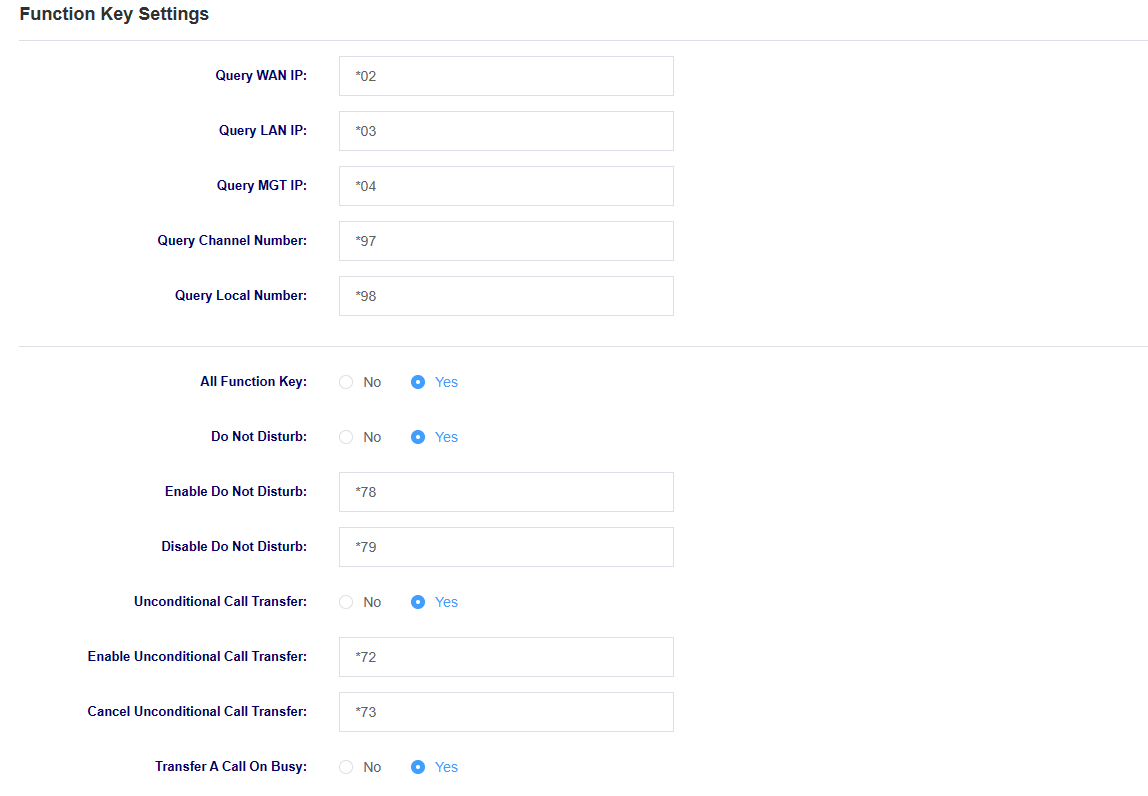The image size is (1148, 796).
Task: Click the Transfer A Call On Busy label
Action: point(231,766)
